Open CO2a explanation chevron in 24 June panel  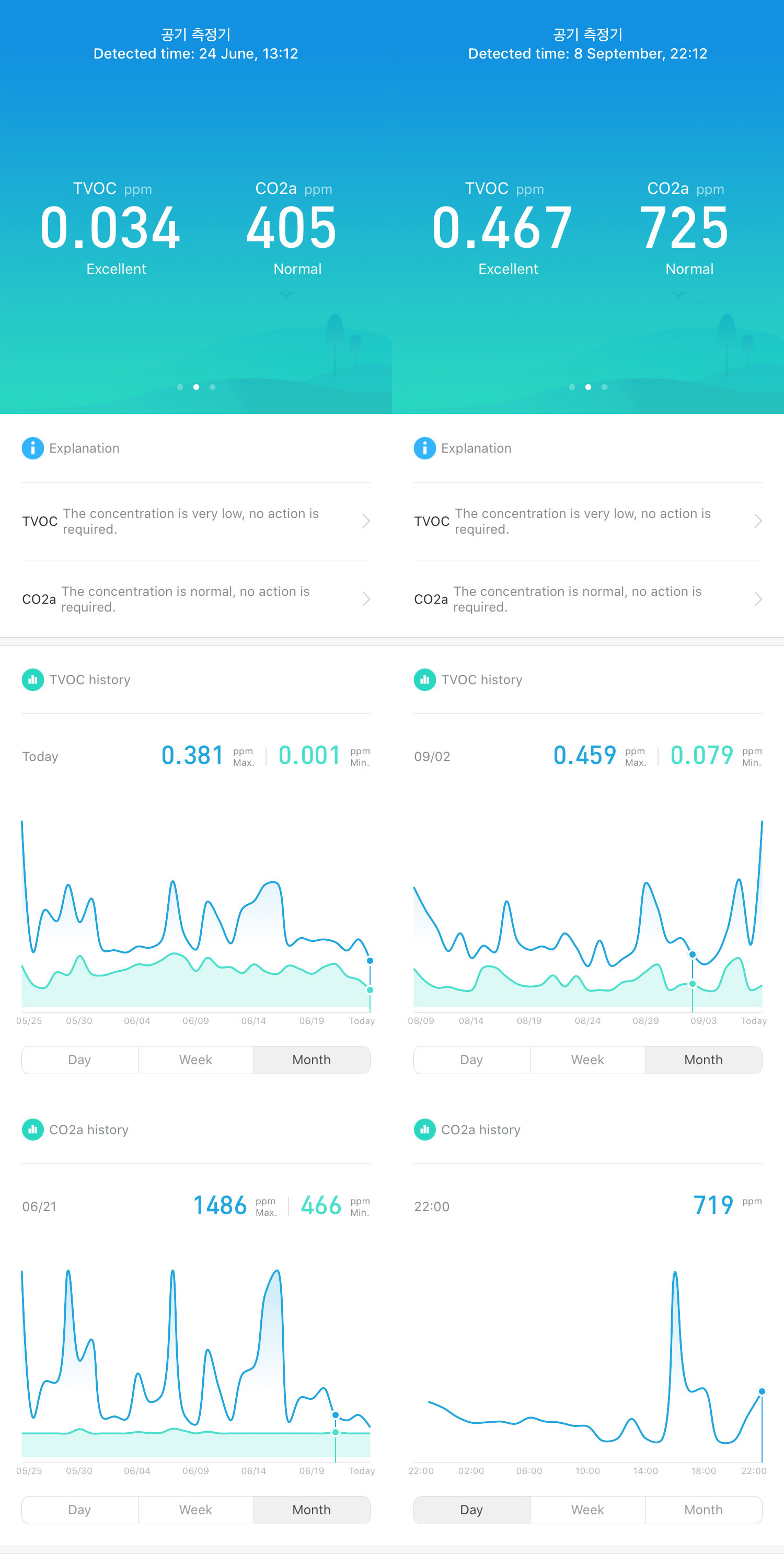tap(366, 599)
